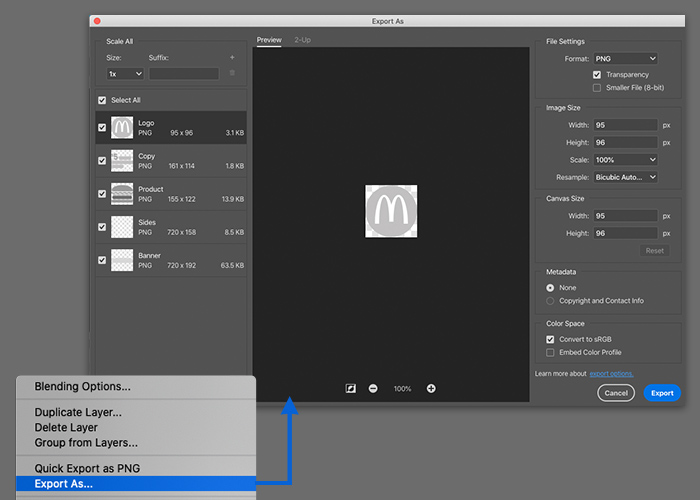
Task: Click the Banner row size '720 x 192'
Action: point(181,265)
